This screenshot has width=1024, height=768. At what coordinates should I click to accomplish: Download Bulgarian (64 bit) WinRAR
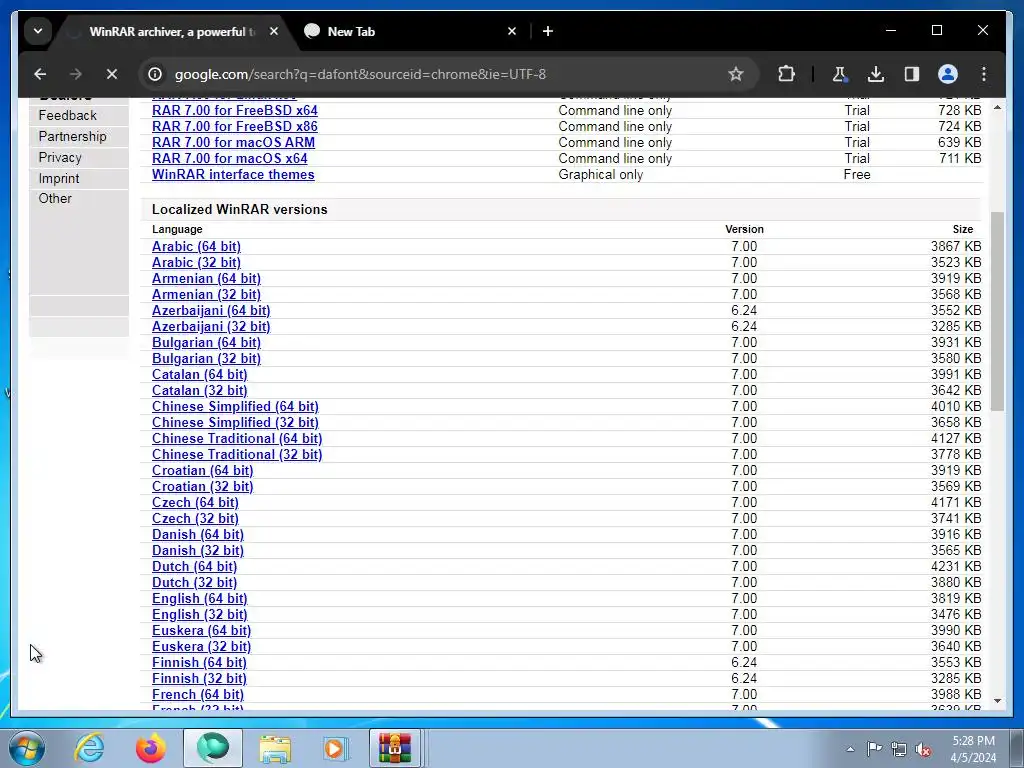[206, 342]
